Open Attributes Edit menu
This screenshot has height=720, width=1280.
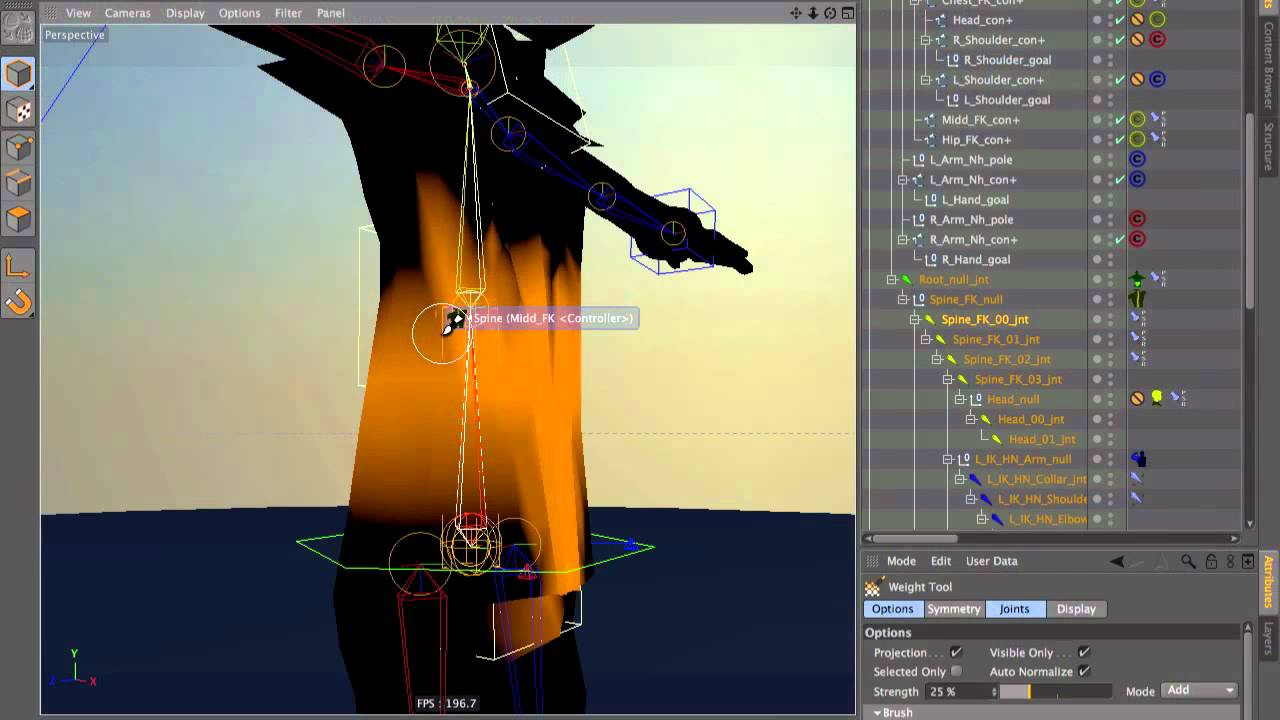[941, 561]
